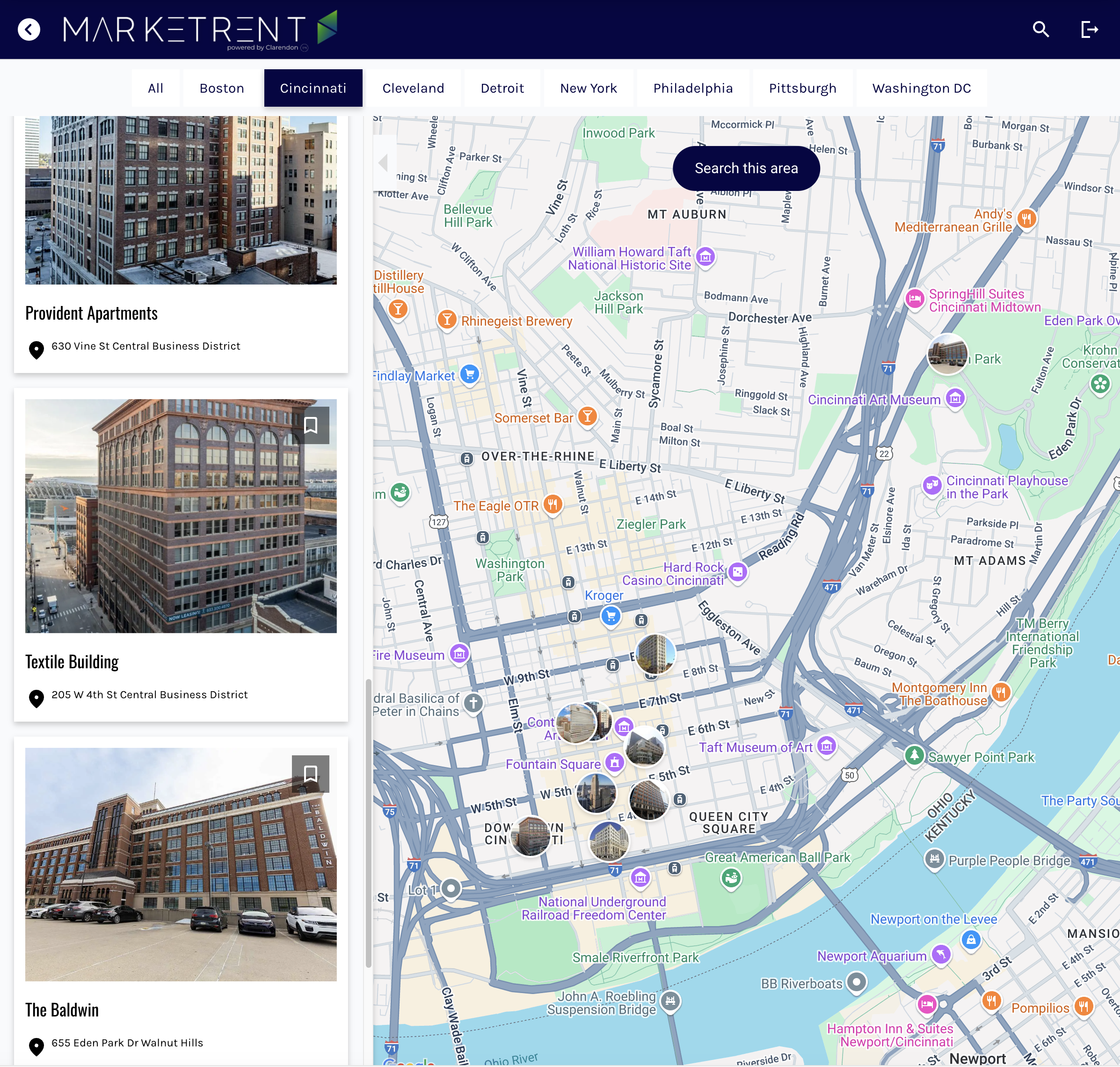Click the Rhinegeist Brewery map marker
Screen dimensions: 1120x1067
click(447, 320)
